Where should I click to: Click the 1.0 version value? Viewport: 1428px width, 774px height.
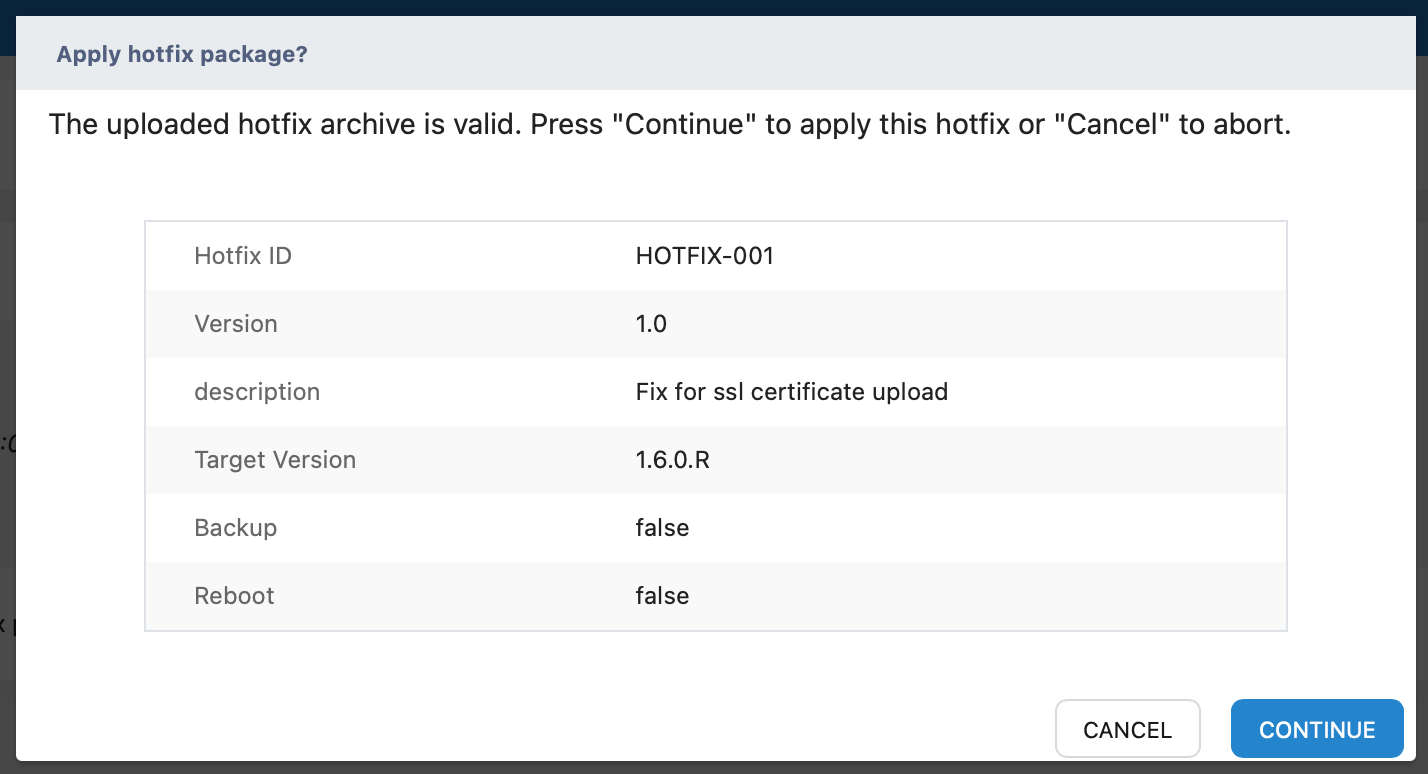coord(651,324)
